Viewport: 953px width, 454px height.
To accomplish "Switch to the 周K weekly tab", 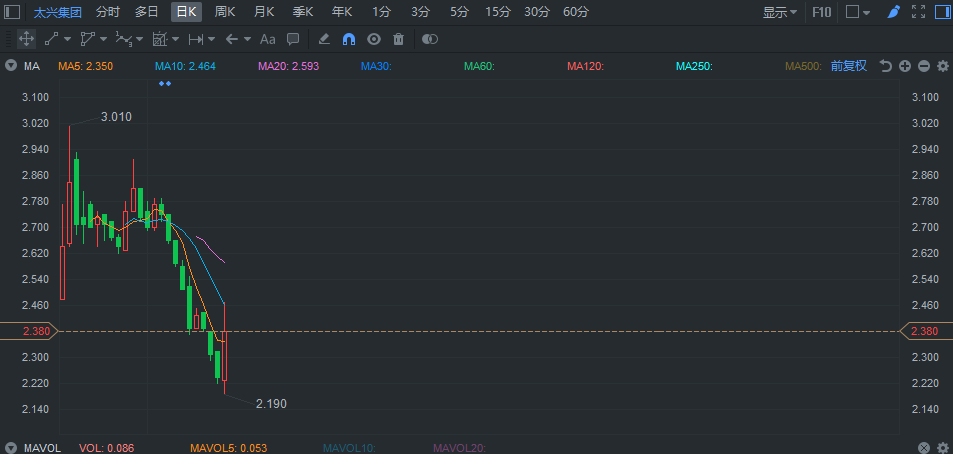I will click(x=225, y=12).
